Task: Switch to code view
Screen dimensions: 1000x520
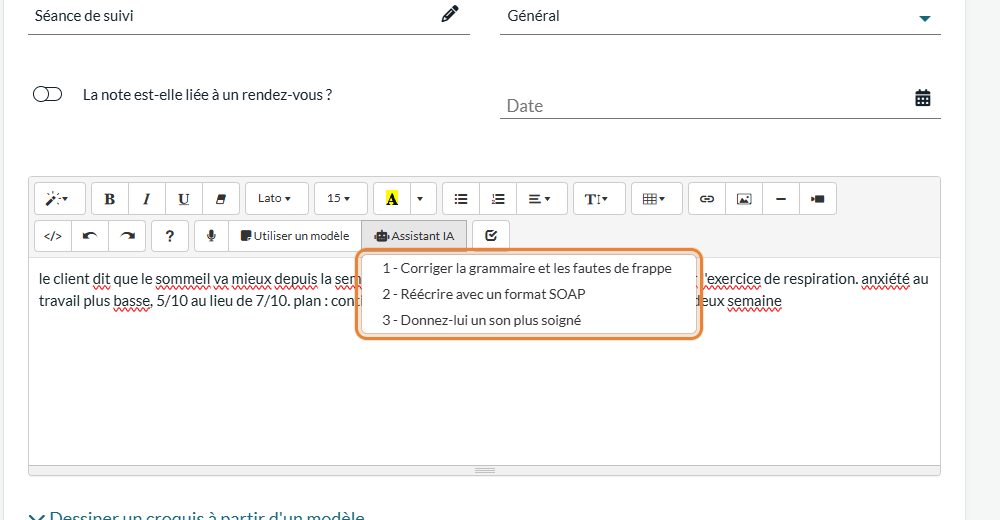Action: click(x=53, y=236)
